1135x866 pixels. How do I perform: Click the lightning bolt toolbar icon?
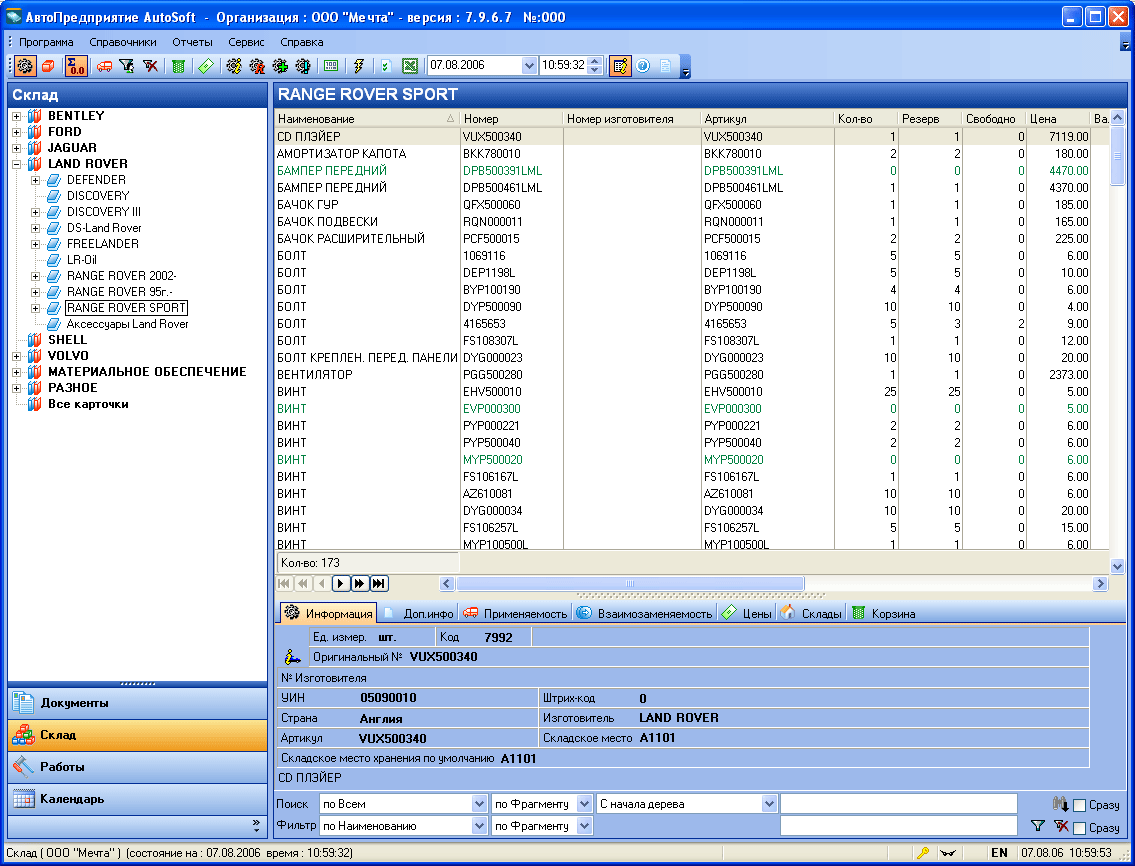click(x=358, y=66)
